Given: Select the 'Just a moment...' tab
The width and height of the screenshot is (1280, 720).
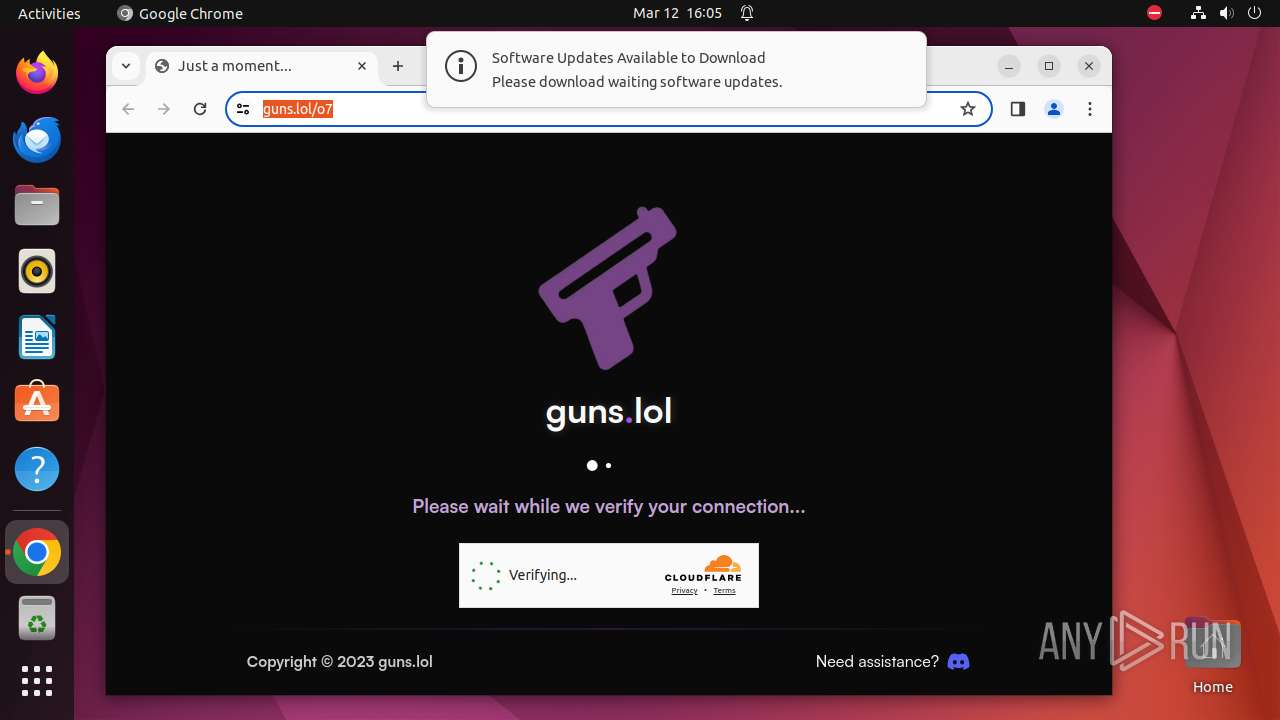Looking at the screenshot, I should click(263, 66).
